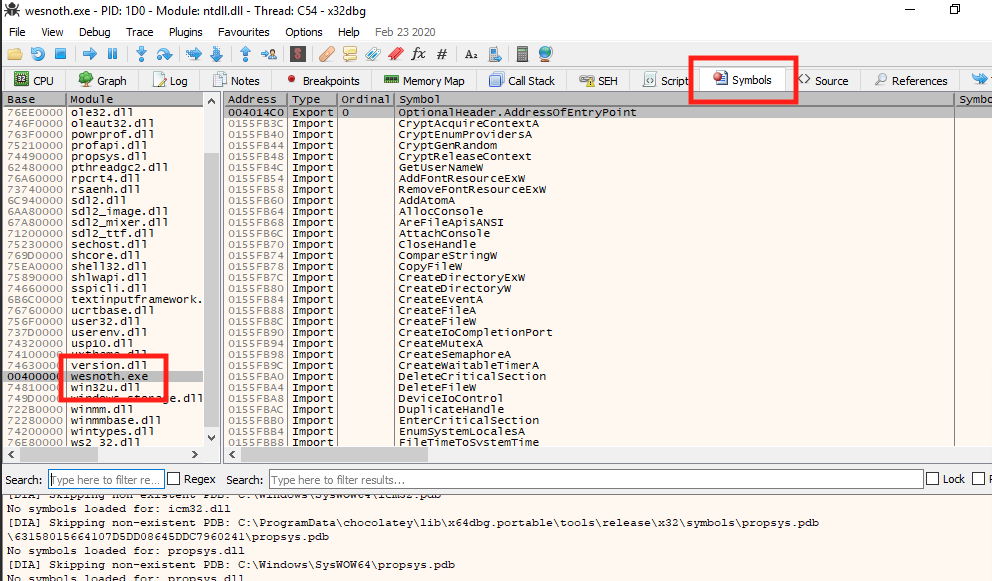This screenshot has height=581, width=992.
Task: Switch to the Memory Map tab
Action: tap(425, 80)
